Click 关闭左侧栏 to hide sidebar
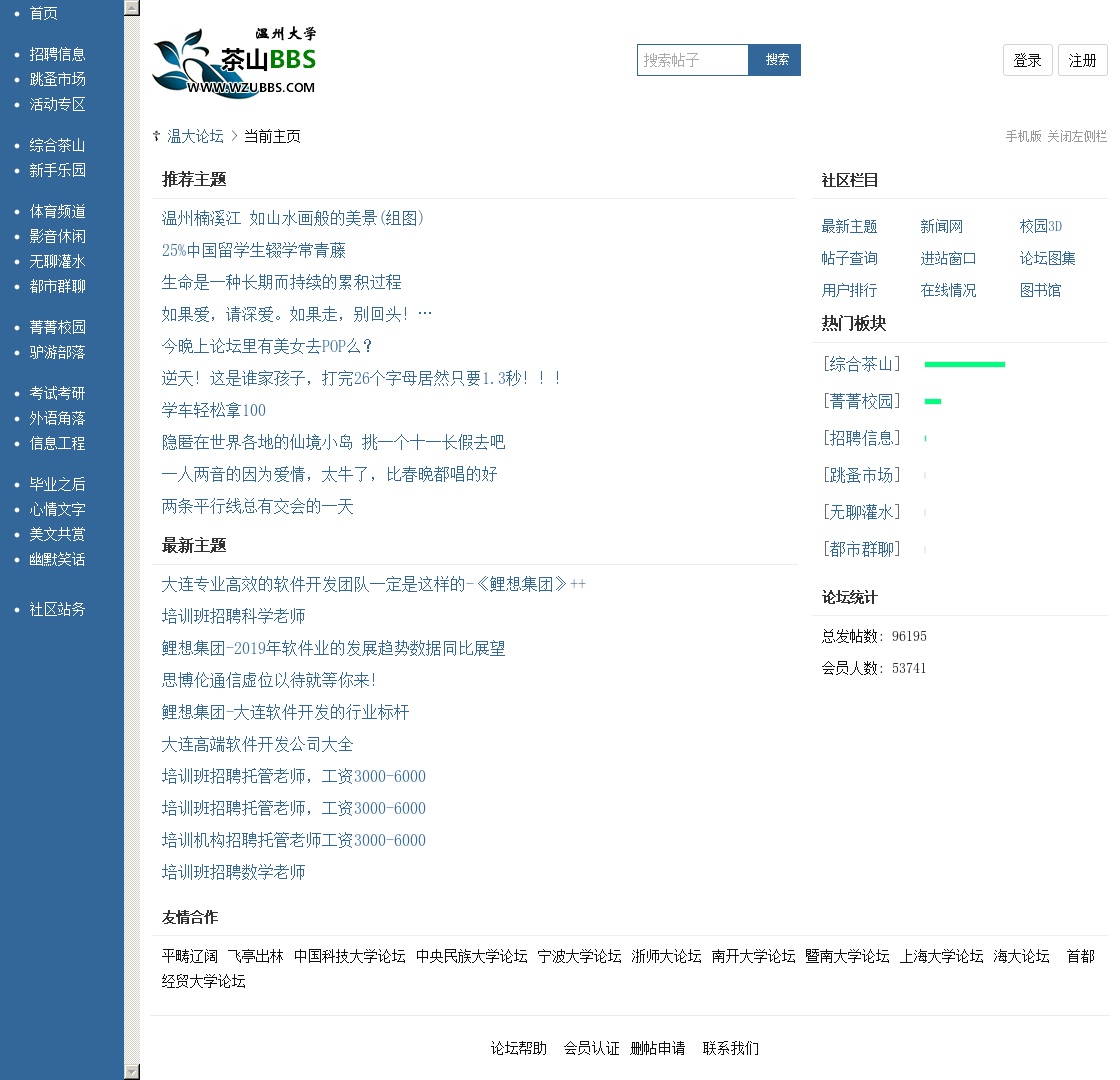Screen dimensions: 1120x1080 pos(1077,136)
